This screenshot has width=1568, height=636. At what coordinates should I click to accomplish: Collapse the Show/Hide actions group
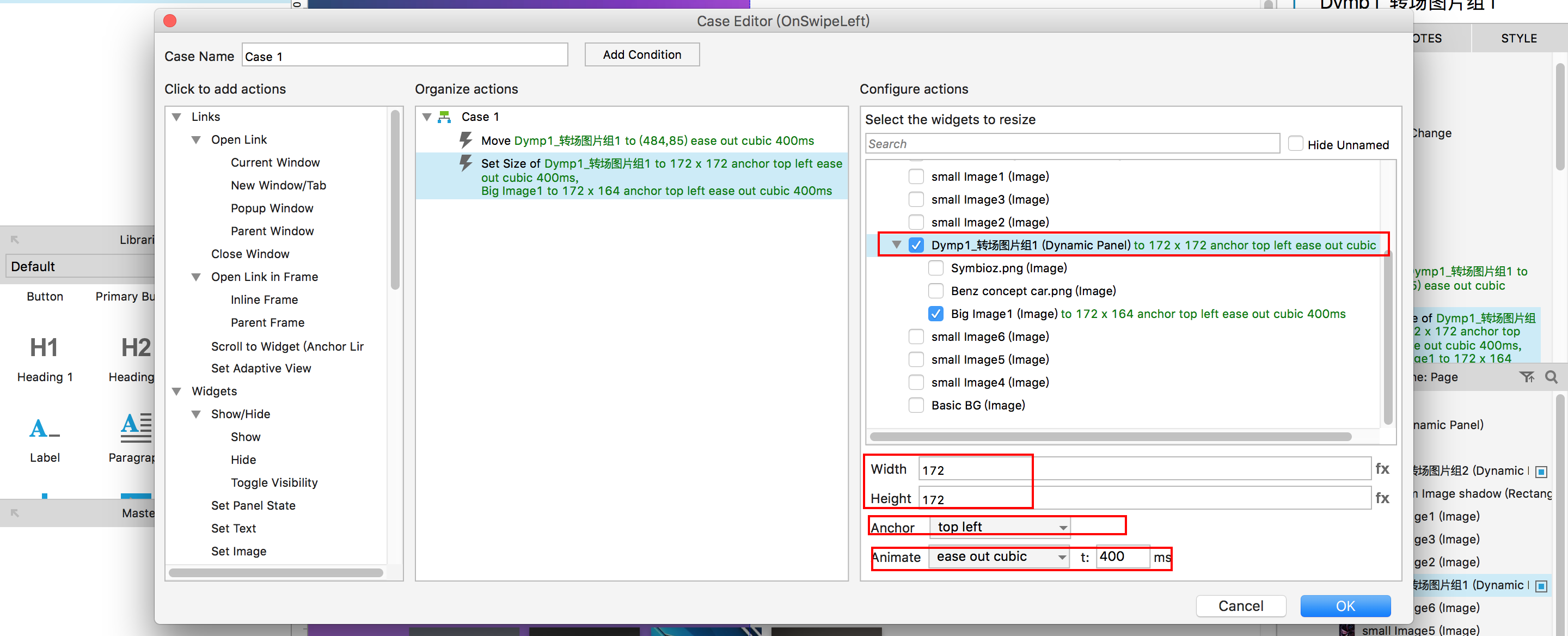pyautogui.click(x=196, y=414)
